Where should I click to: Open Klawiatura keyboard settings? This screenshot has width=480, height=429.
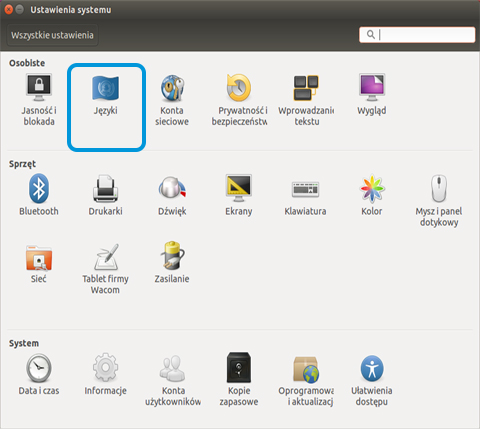(305, 198)
